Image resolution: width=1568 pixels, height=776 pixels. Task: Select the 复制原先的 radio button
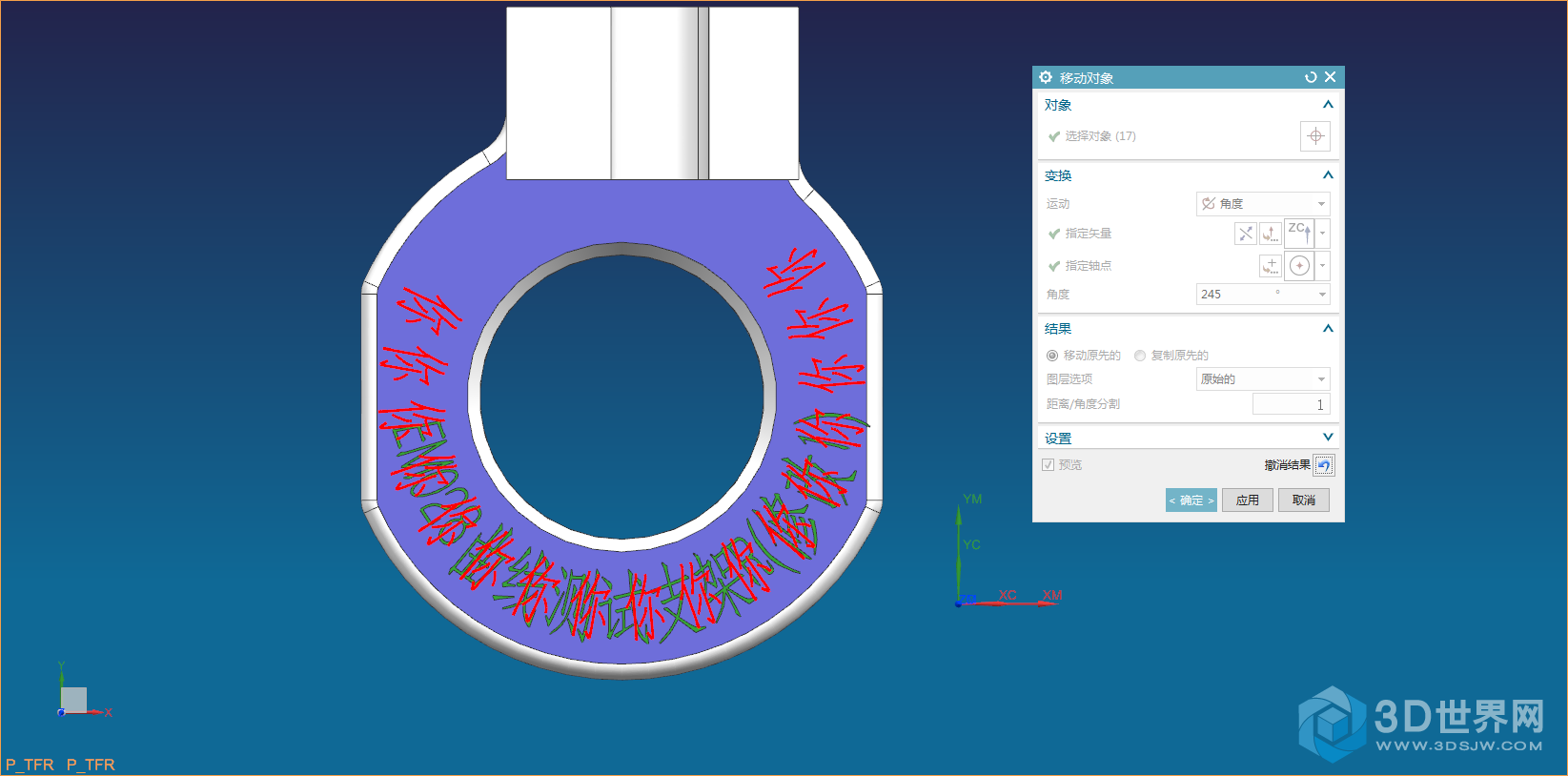(1140, 356)
